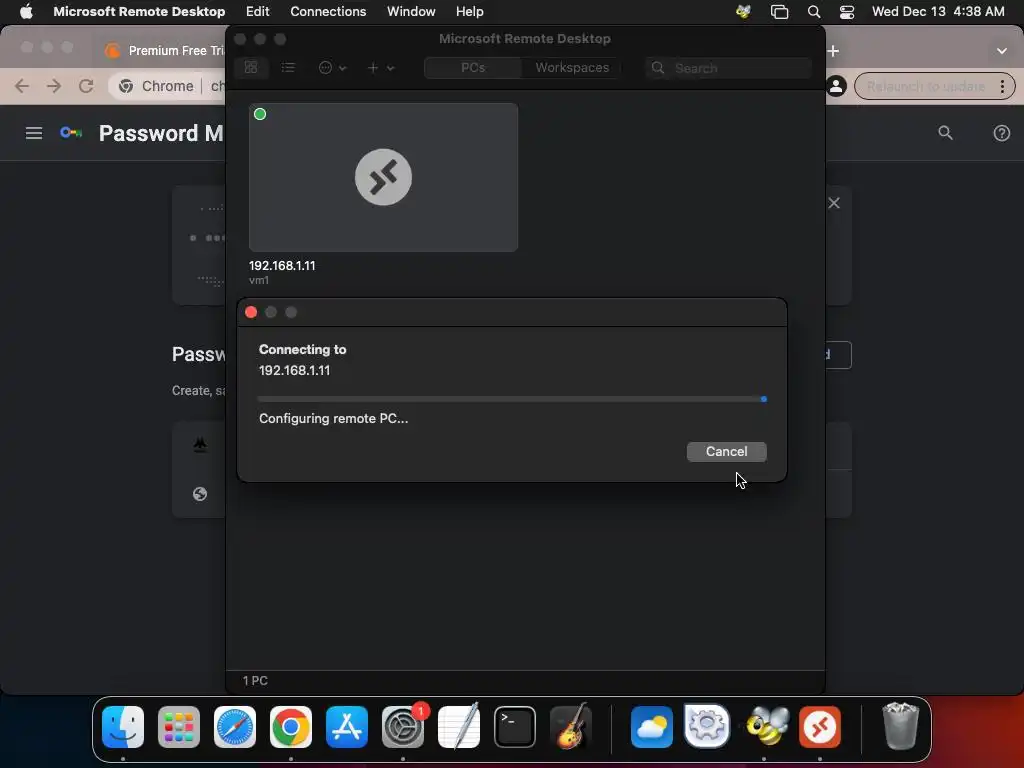
Task: Open the ellipsis actions dropdown
Action: [x=332, y=67]
